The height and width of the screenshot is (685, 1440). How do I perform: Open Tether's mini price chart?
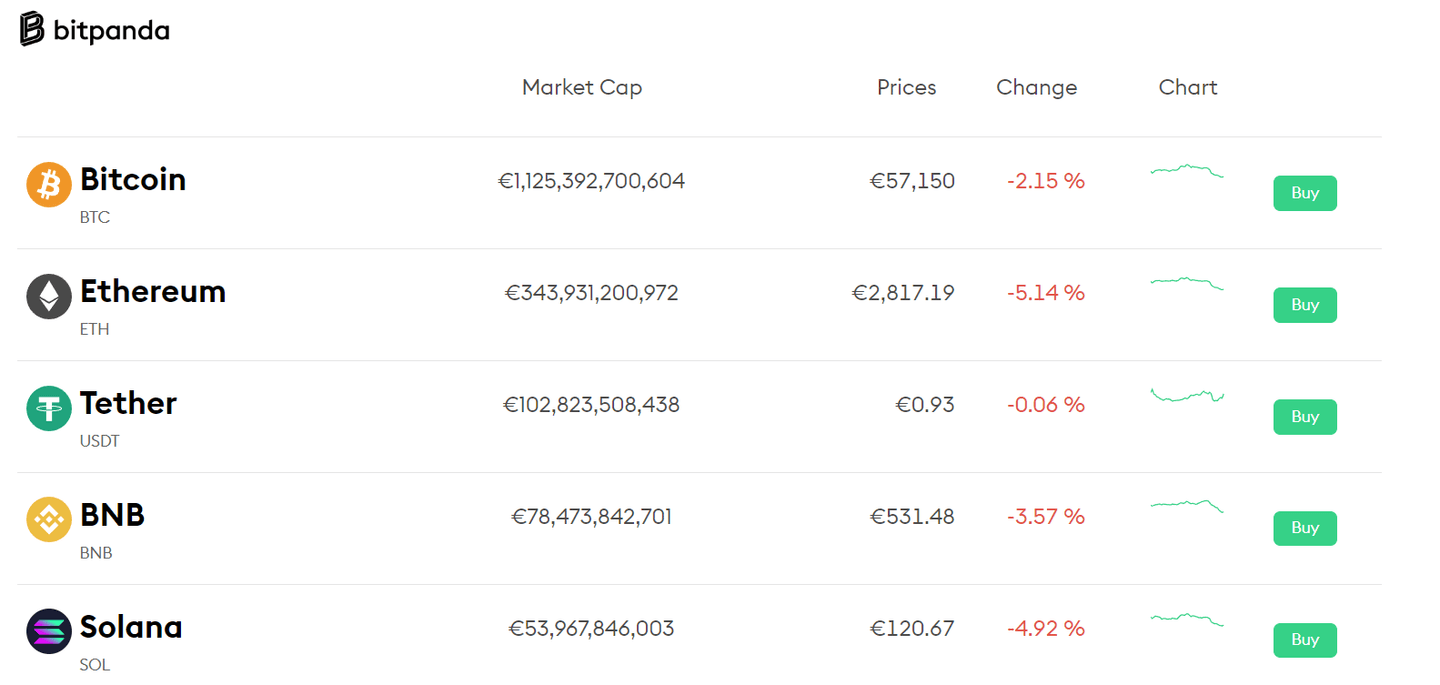pyautogui.click(x=1187, y=395)
